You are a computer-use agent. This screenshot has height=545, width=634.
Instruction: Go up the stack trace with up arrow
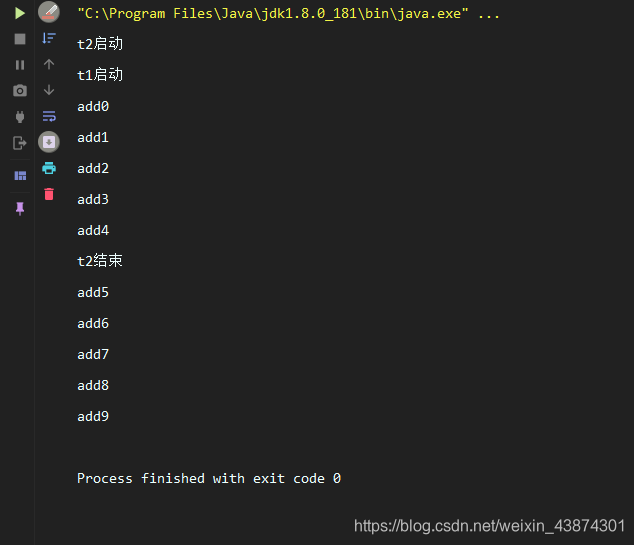(49, 64)
